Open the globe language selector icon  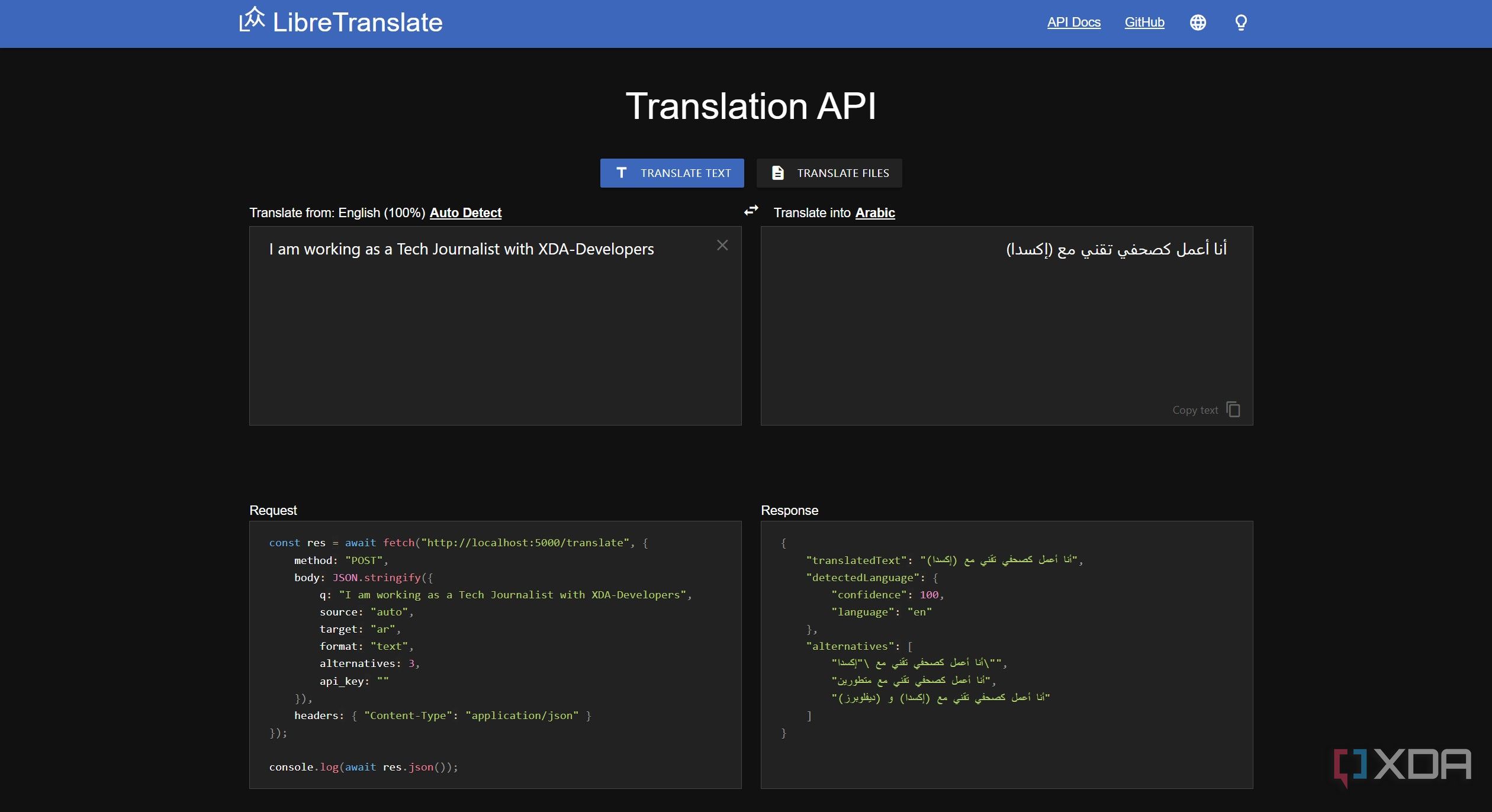click(x=1198, y=22)
